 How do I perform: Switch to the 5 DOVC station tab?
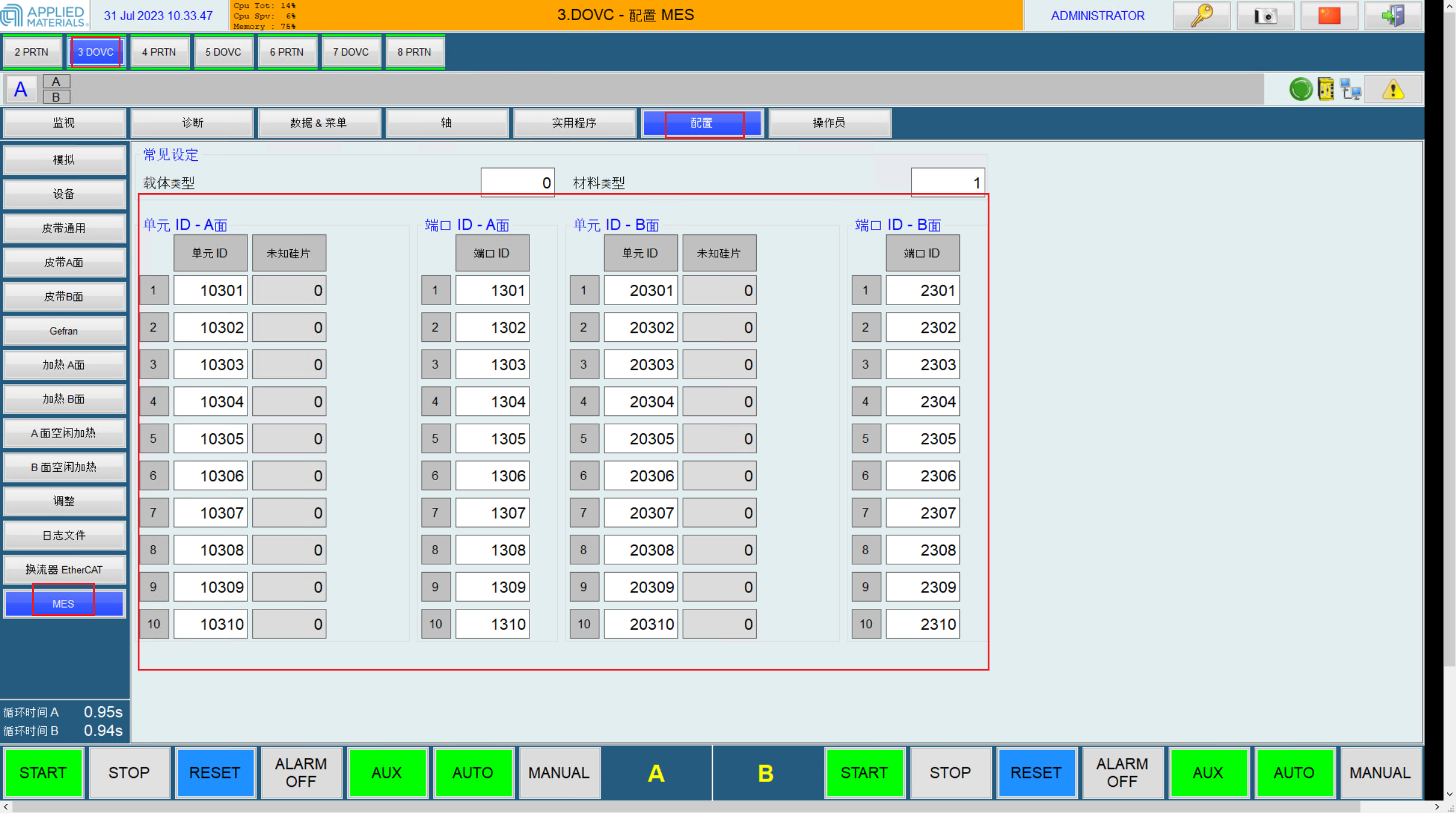click(x=223, y=52)
